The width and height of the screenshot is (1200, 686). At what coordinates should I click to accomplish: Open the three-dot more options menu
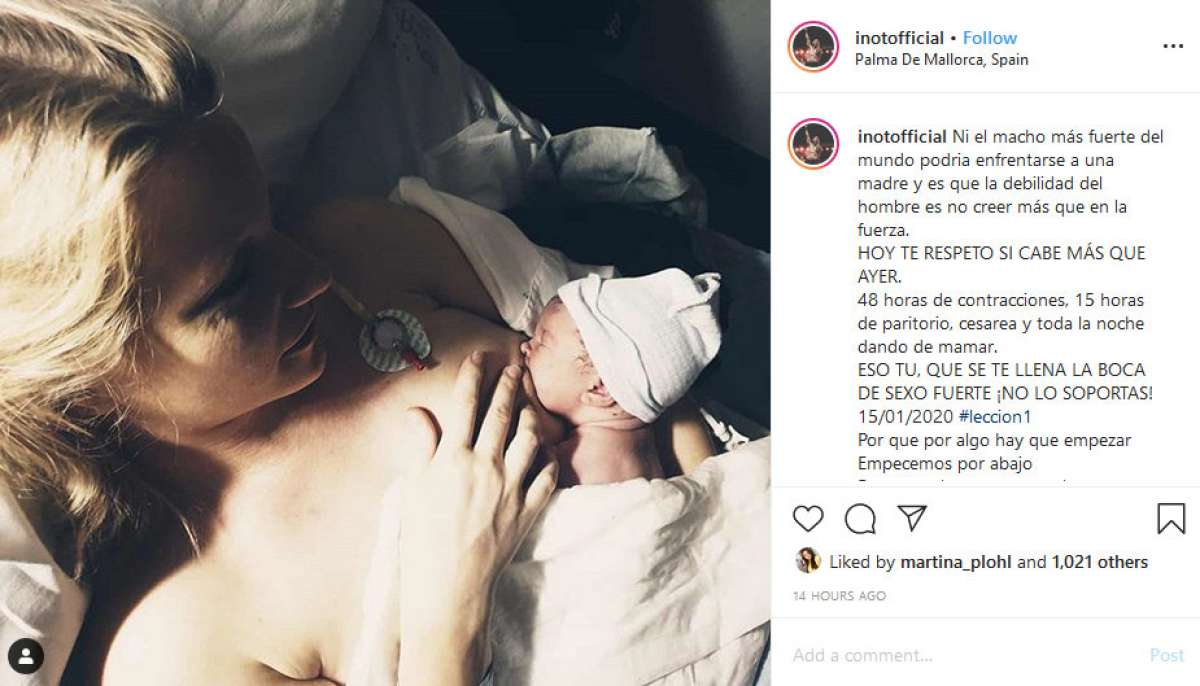pos(1173,47)
